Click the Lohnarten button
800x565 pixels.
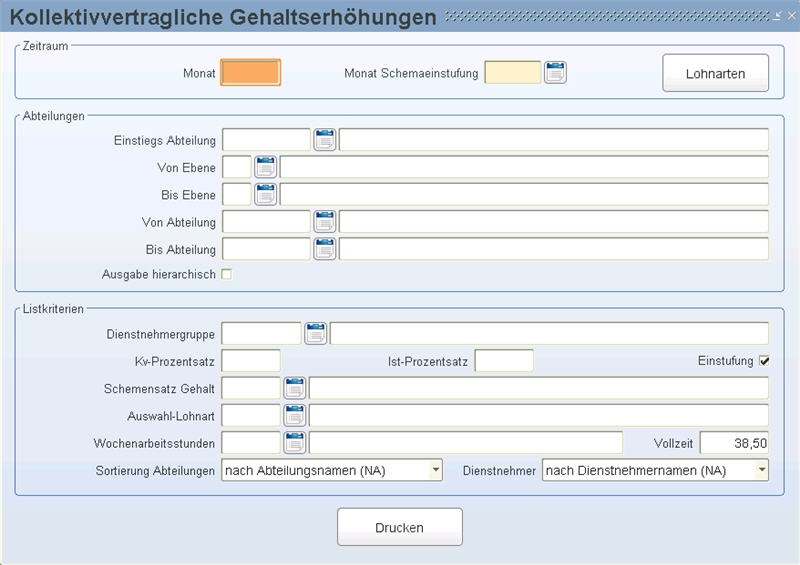pyautogui.click(x=715, y=73)
